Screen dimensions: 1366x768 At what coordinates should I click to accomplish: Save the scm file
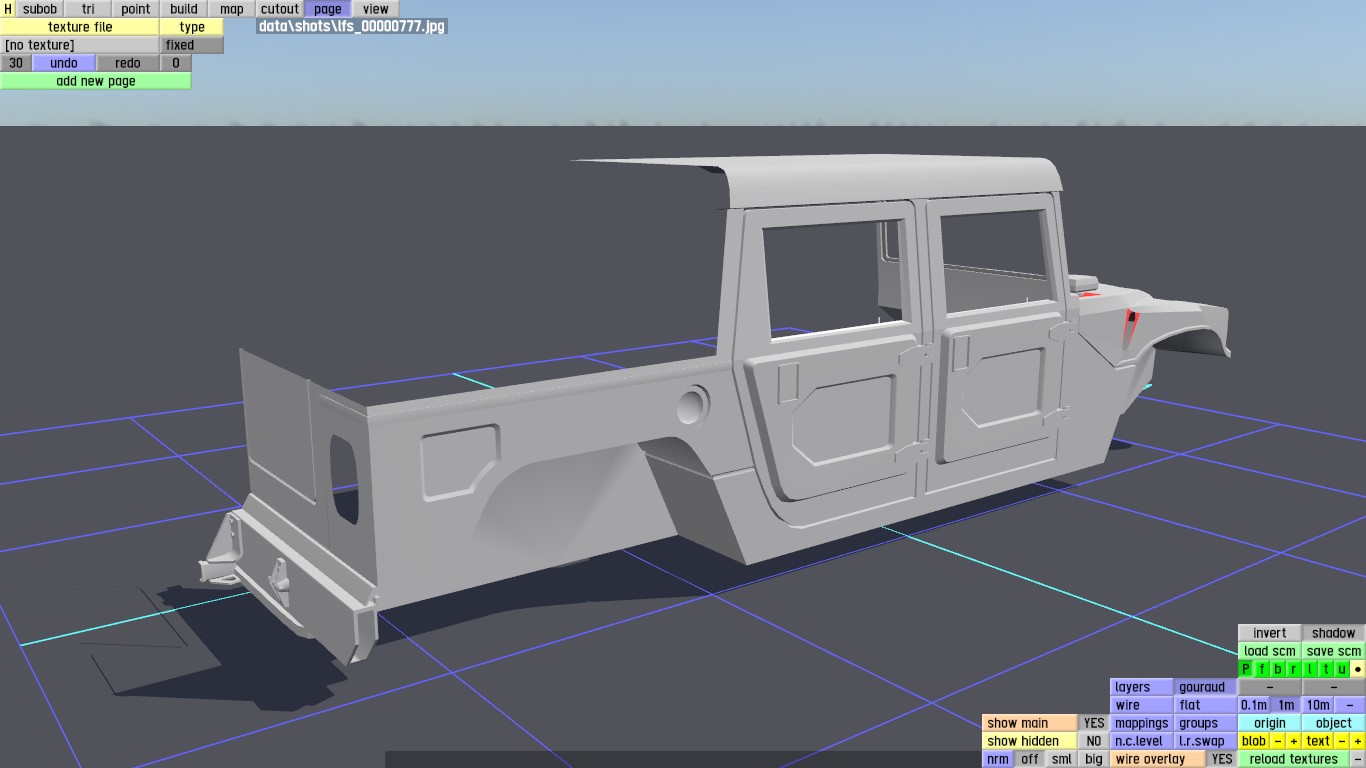(x=1334, y=651)
